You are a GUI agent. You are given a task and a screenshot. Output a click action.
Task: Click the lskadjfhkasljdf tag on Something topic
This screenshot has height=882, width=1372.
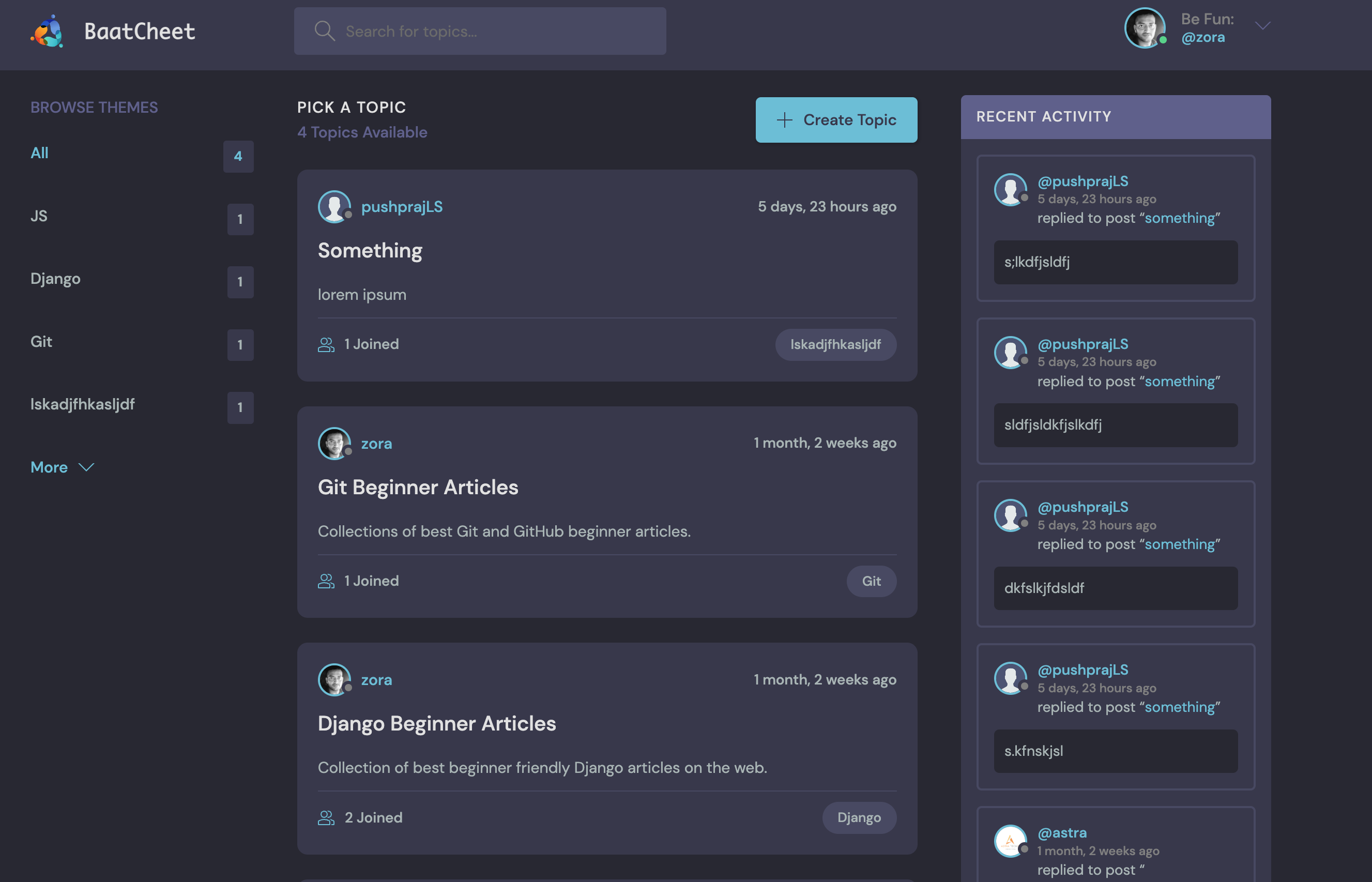click(x=835, y=344)
